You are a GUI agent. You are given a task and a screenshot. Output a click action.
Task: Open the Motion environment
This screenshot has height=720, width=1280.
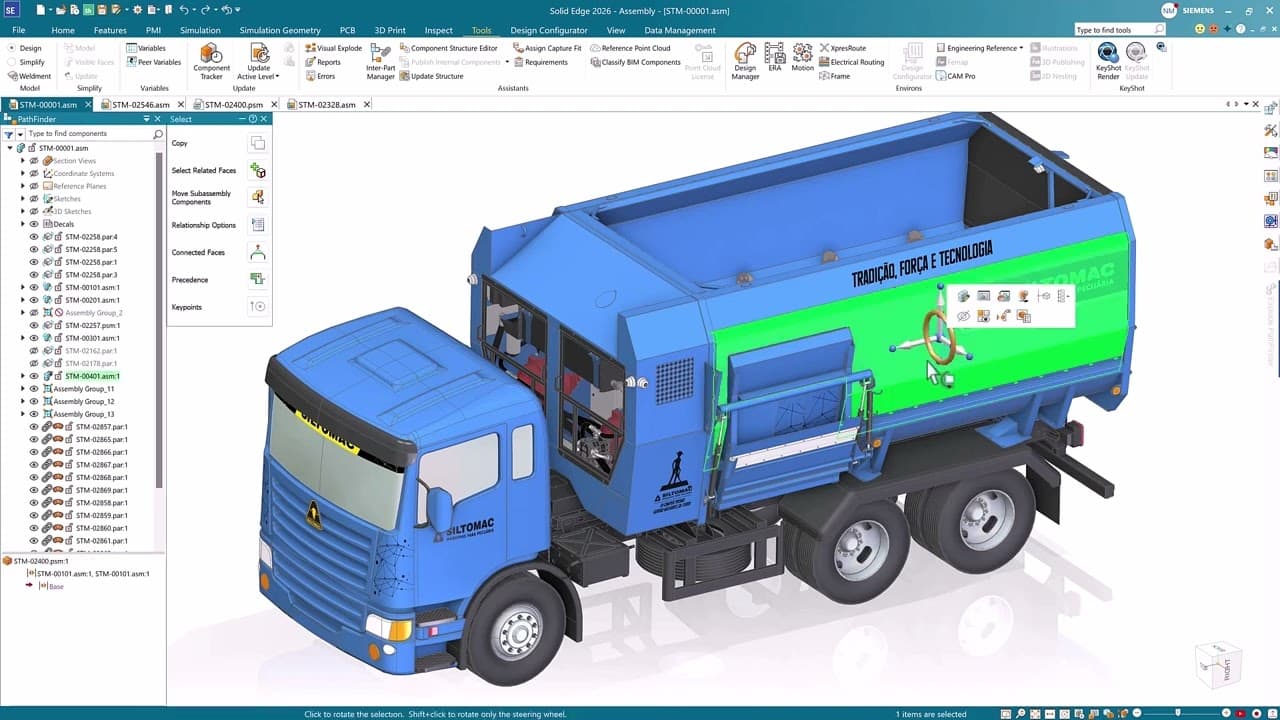(803, 57)
